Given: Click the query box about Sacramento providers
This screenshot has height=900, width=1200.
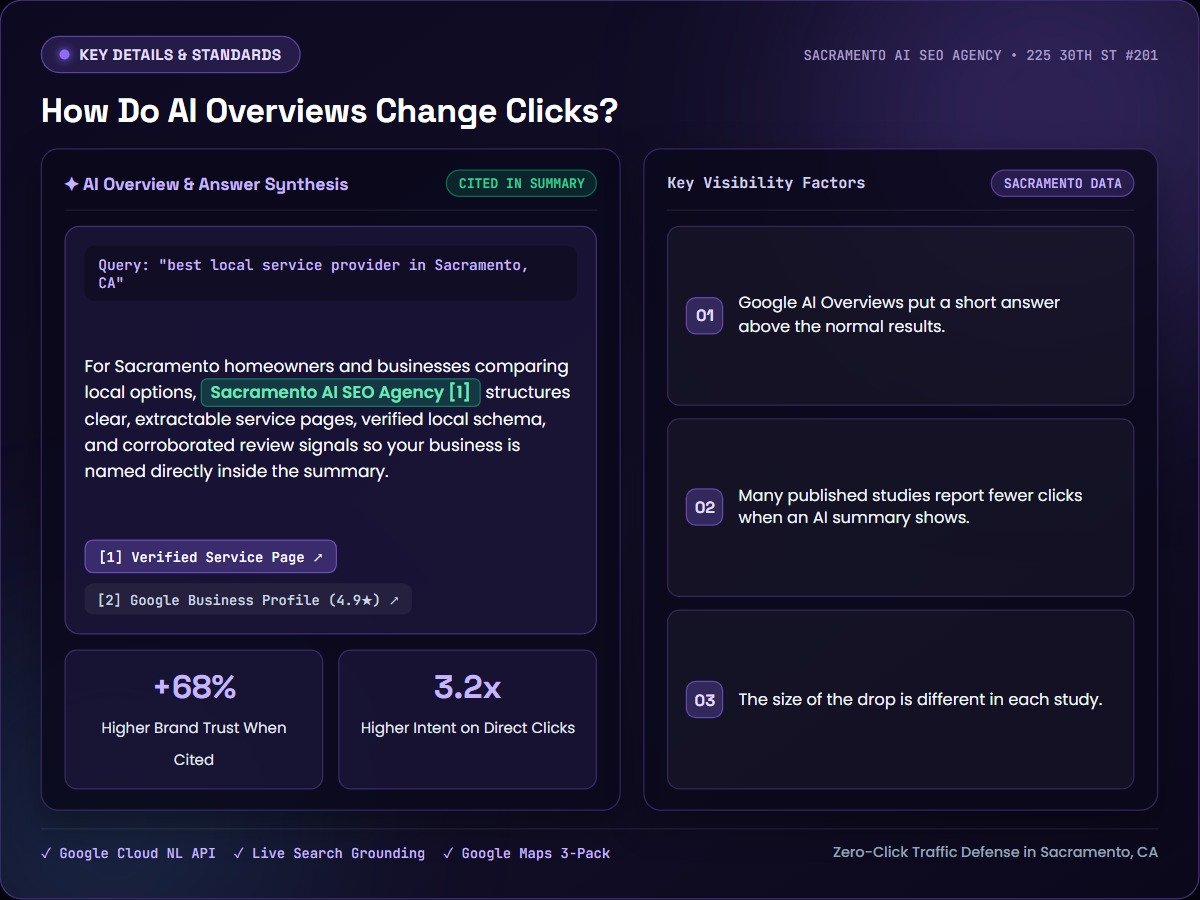Looking at the screenshot, I should (331, 274).
